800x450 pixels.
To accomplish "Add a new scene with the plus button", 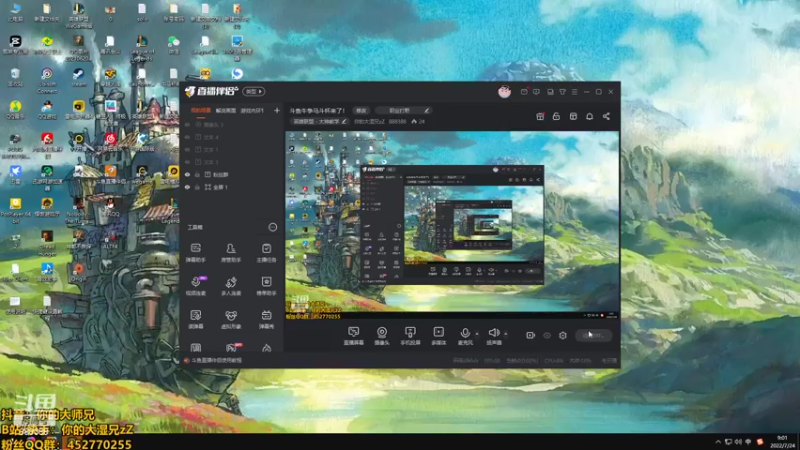I will pos(277,110).
